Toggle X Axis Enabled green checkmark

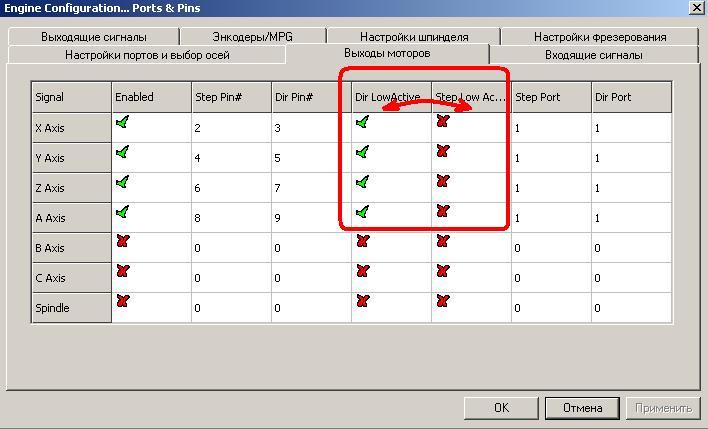point(122,123)
